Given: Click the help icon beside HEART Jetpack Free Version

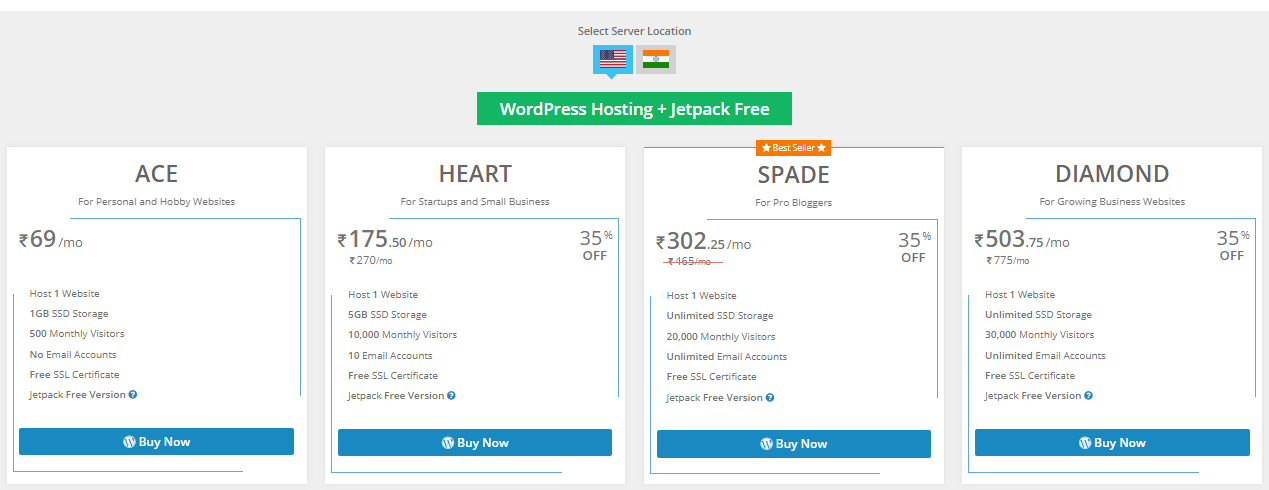Looking at the screenshot, I should point(451,396).
